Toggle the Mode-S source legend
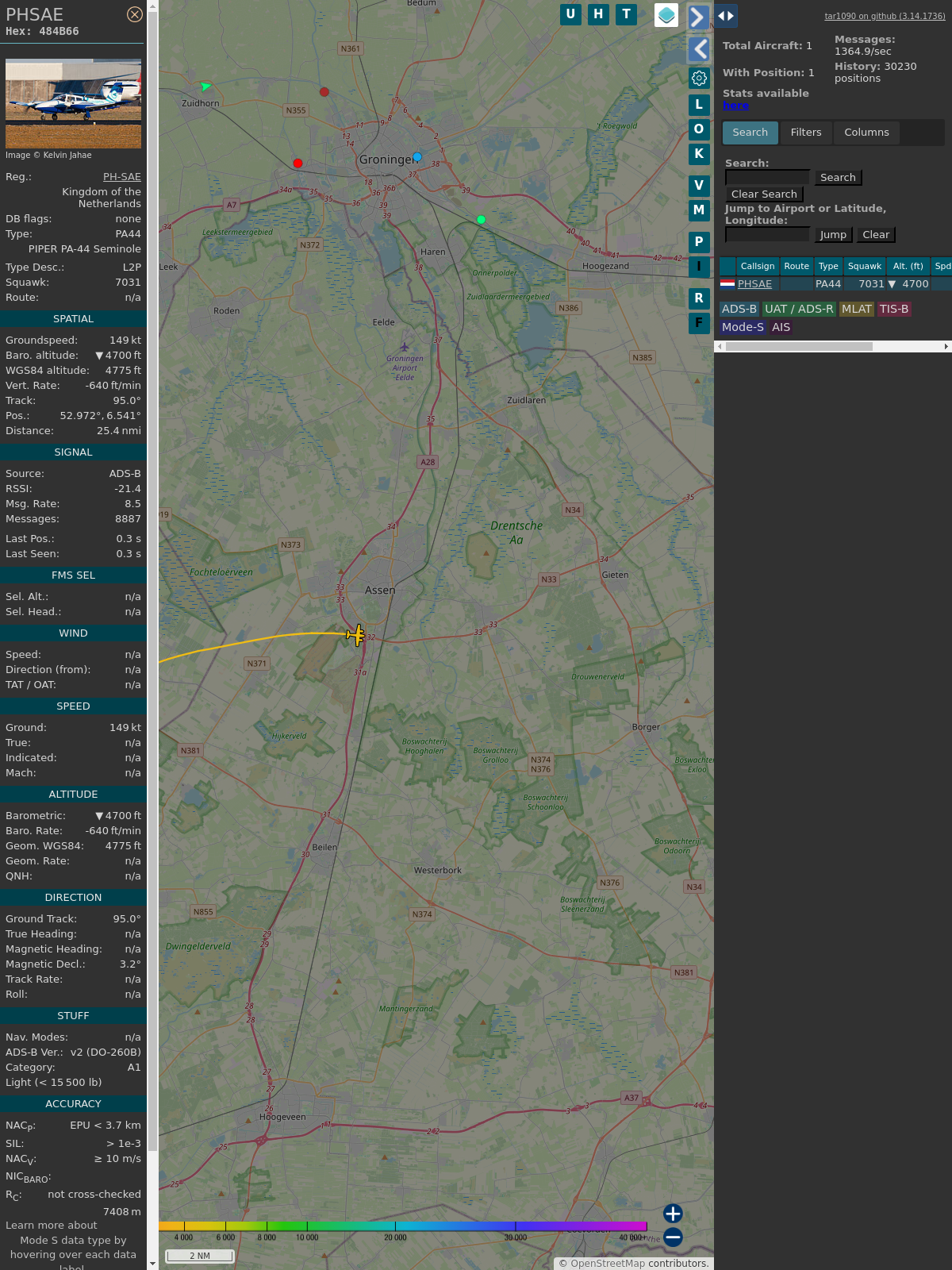 point(743,327)
